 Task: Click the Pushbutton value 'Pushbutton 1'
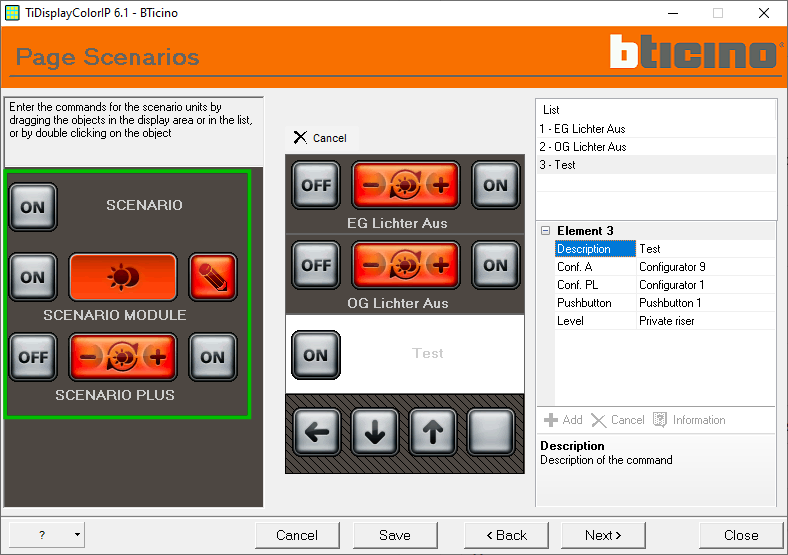point(706,303)
